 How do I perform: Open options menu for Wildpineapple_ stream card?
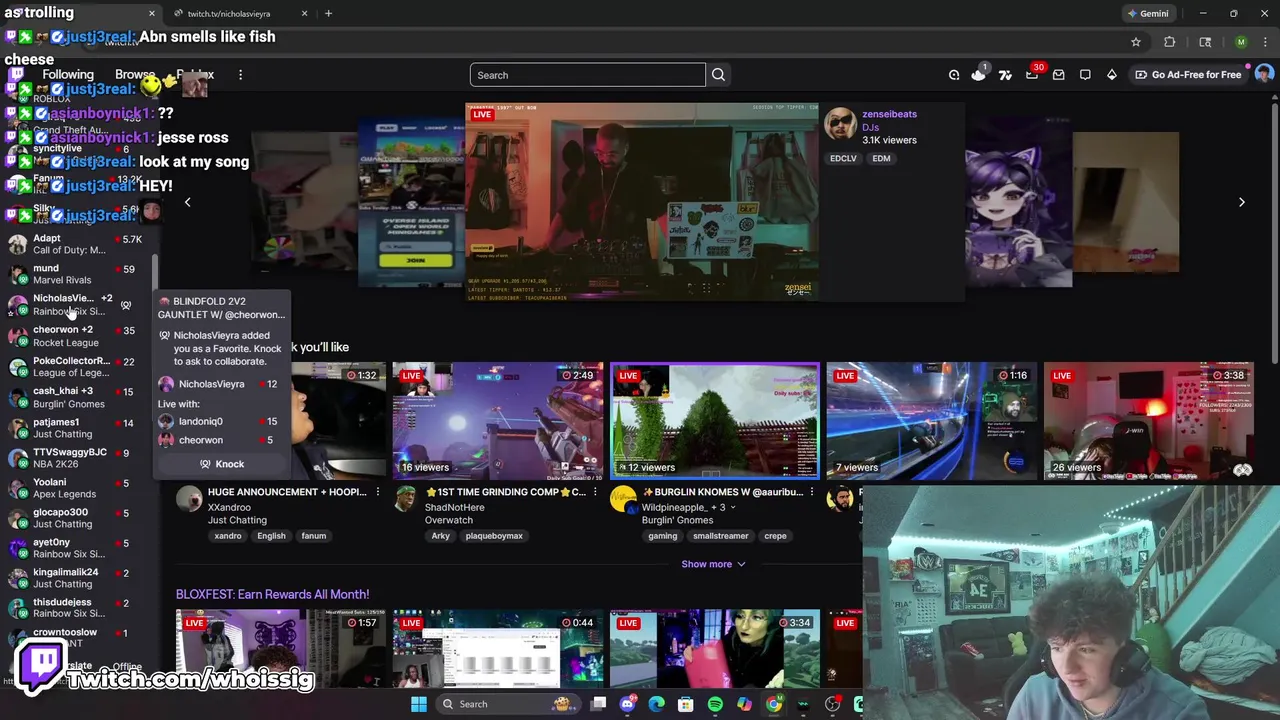click(811, 492)
